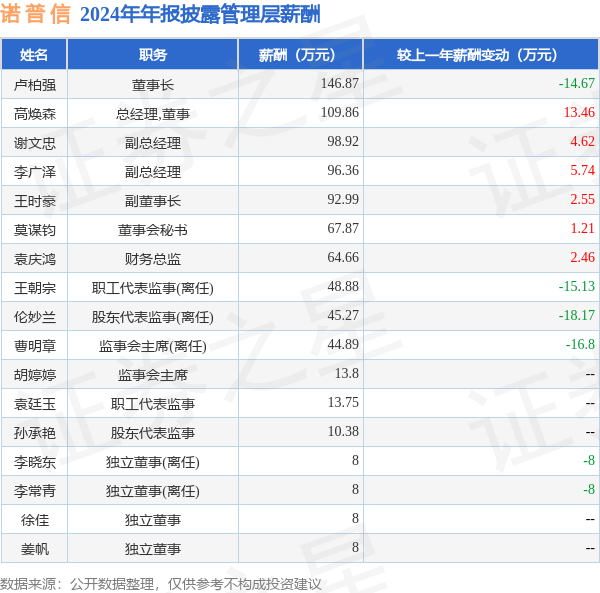Click the change value 13.46
The image size is (600, 593).
(x=579, y=112)
